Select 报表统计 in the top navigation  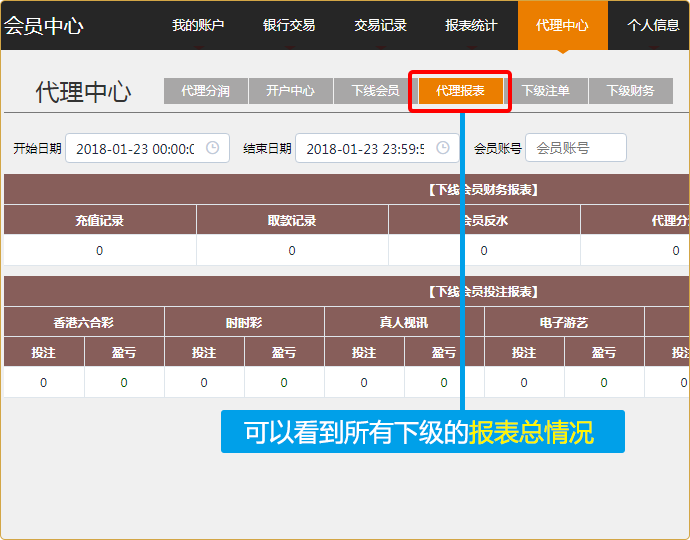[471, 25]
